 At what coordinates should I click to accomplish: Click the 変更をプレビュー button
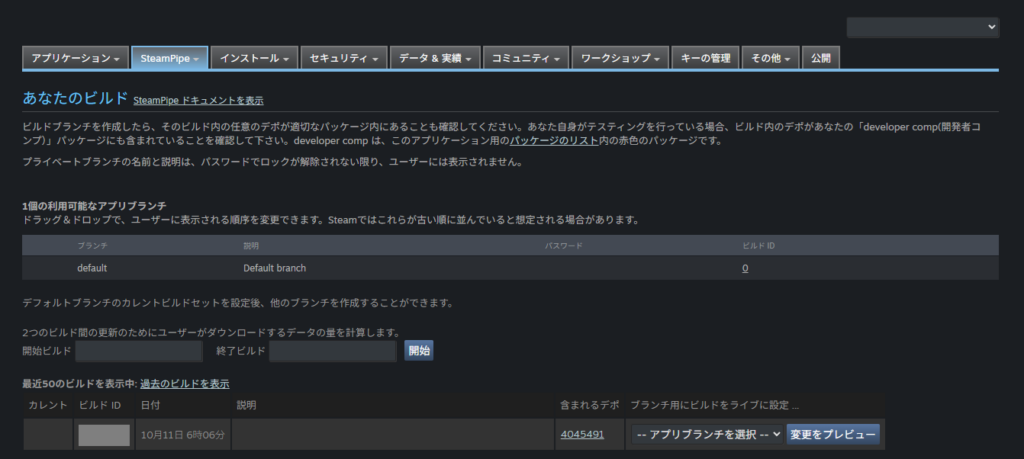833,434
